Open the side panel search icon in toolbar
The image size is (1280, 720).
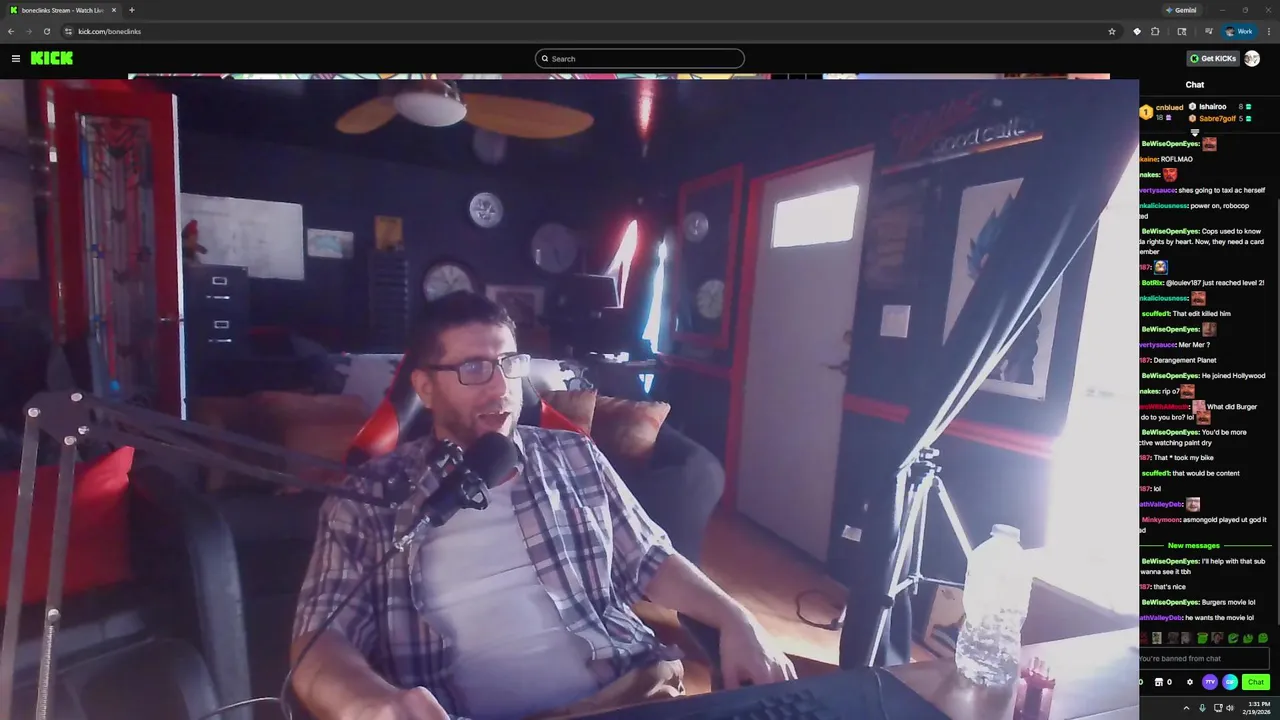pos(1182,31)
